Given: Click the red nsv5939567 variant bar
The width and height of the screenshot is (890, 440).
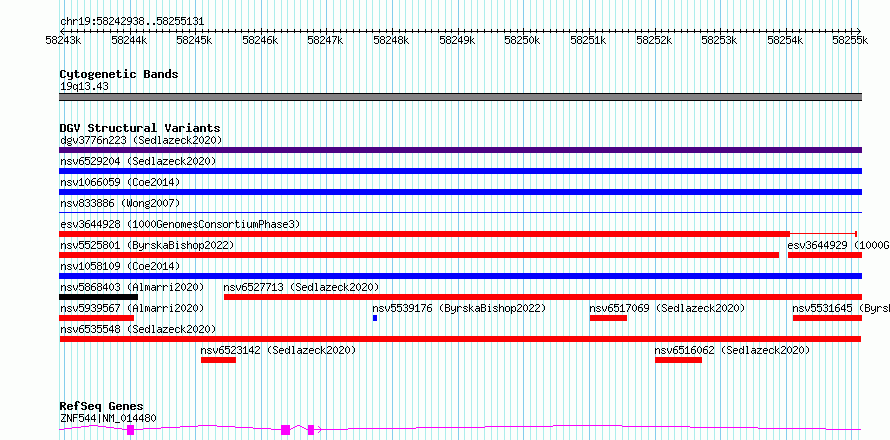Looking at the screenshot, I should click(96, 318).
